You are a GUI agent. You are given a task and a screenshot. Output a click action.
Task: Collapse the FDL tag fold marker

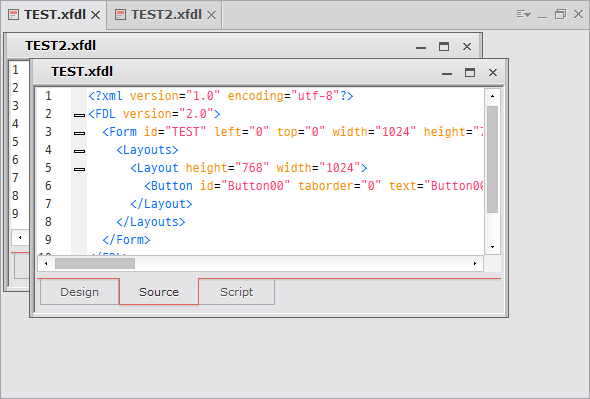click(79, 115)
